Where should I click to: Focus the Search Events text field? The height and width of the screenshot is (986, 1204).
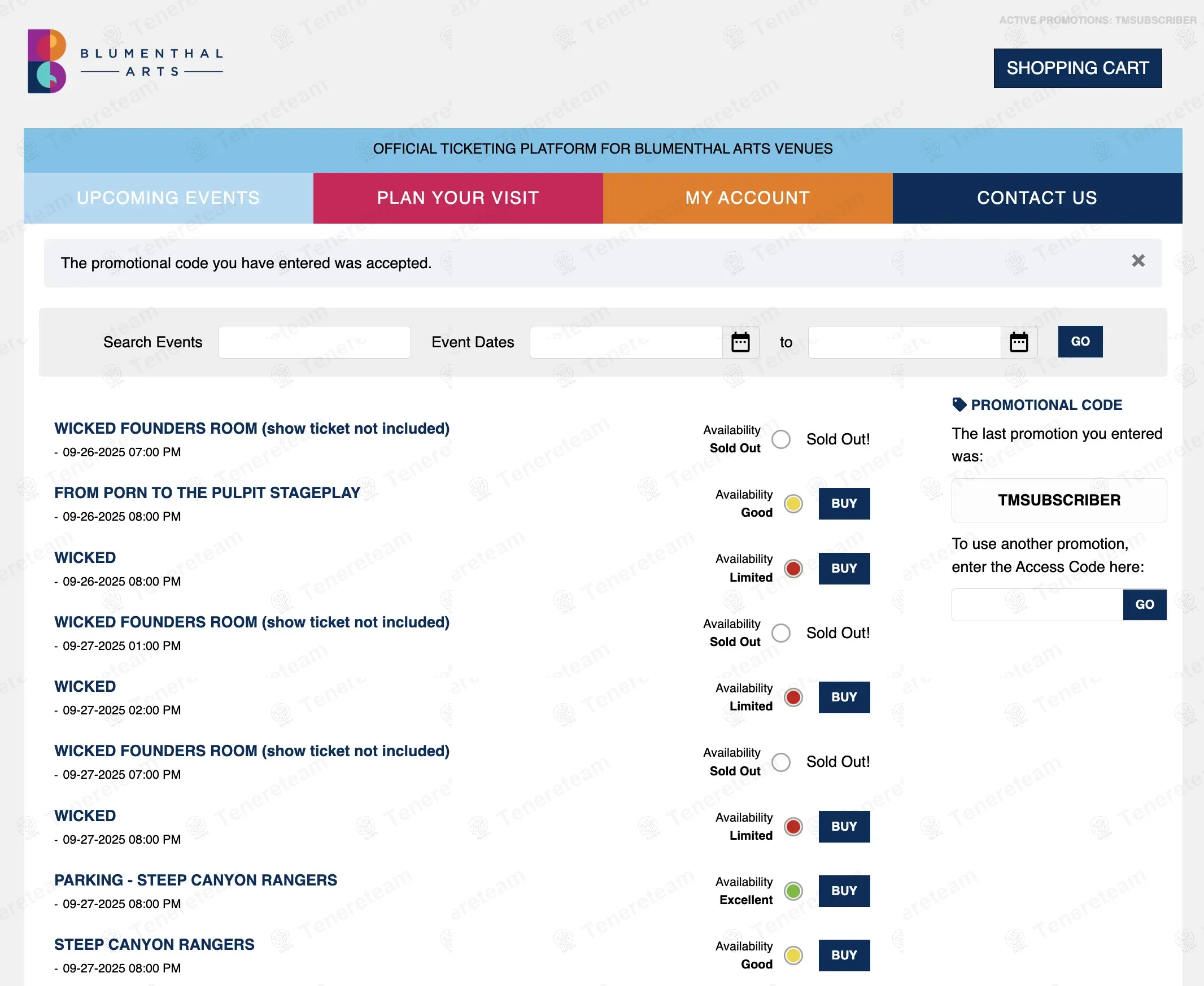(314, 342)
